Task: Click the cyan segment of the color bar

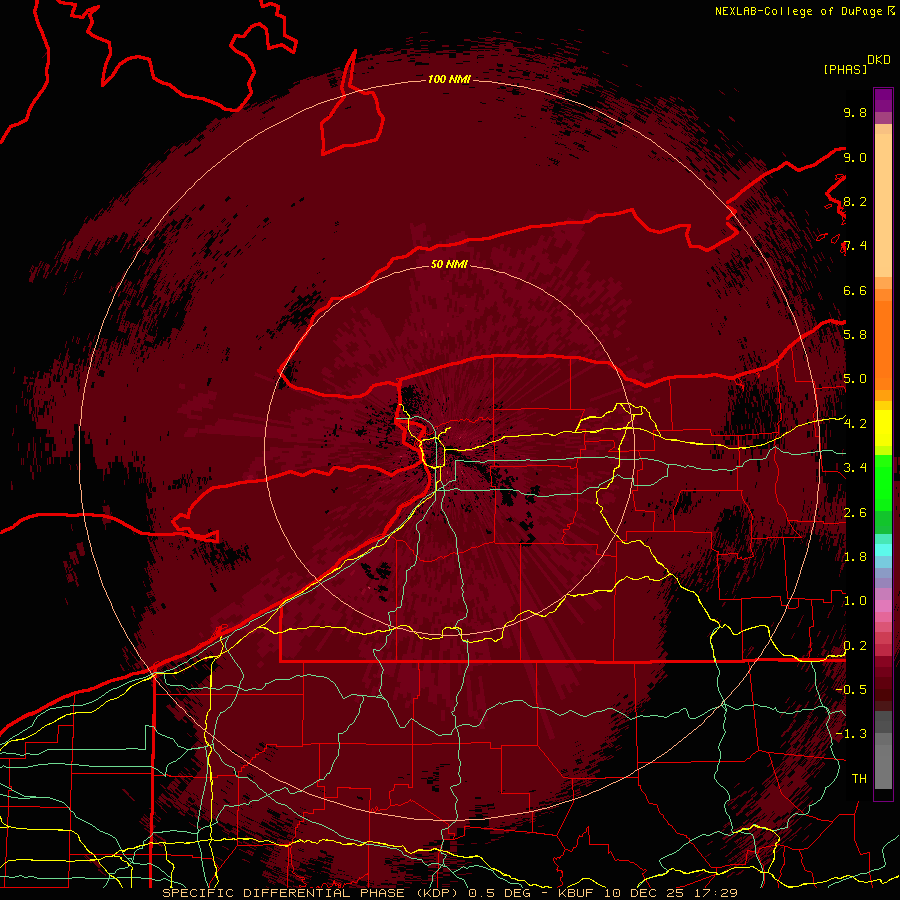Action: point(883,550)
